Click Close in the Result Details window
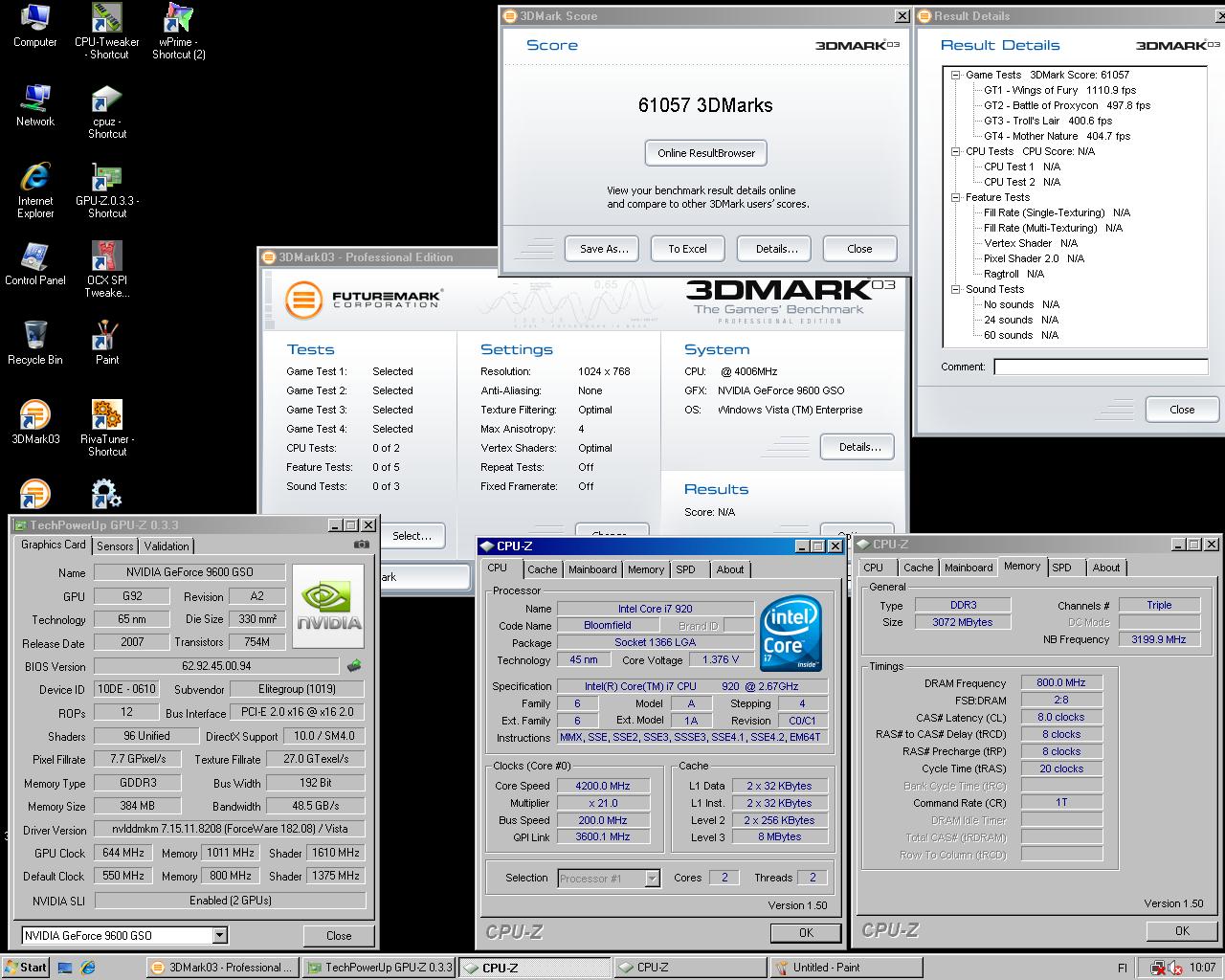Viewport: 1225px width, 980px height. [x=1182, y=410]
